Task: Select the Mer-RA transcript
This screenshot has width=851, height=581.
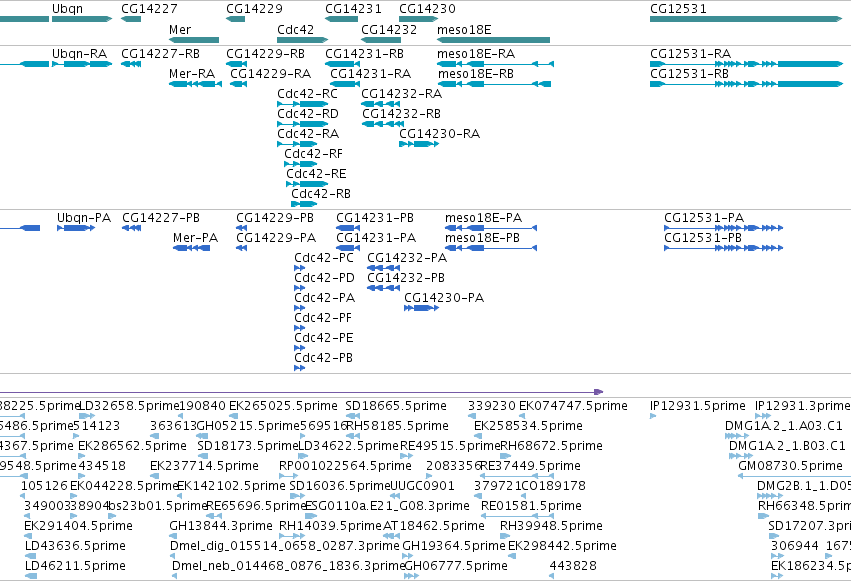Action: pos(195,84)
